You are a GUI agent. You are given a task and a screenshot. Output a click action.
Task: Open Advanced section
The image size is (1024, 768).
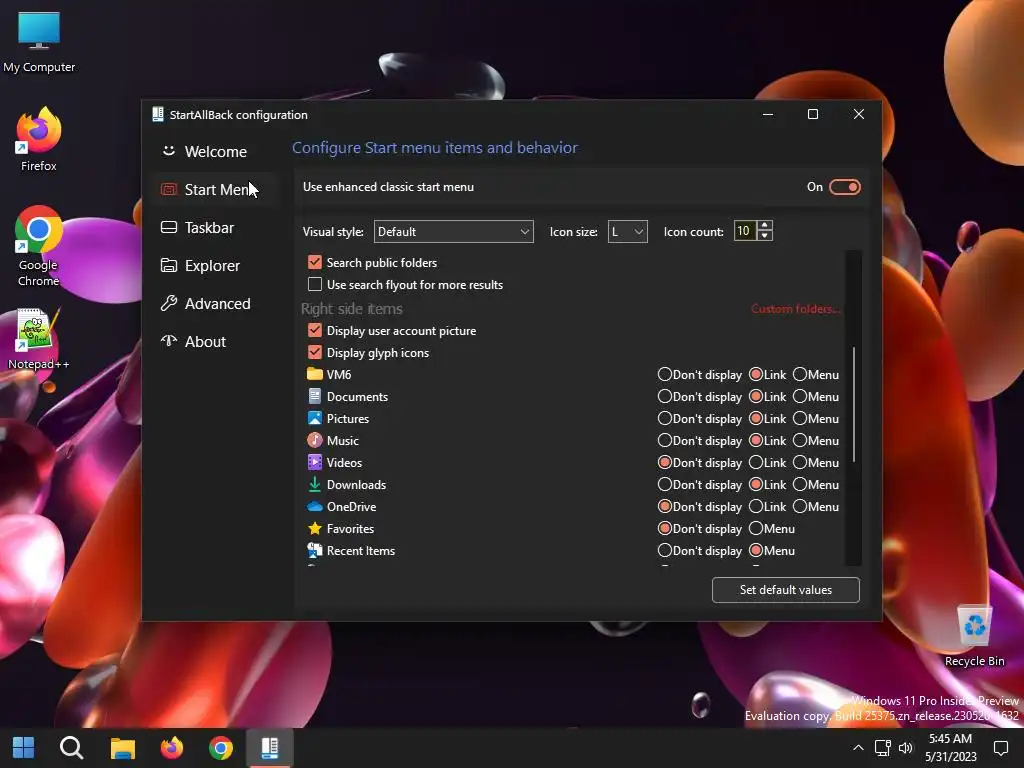click(x=216, y=303)
